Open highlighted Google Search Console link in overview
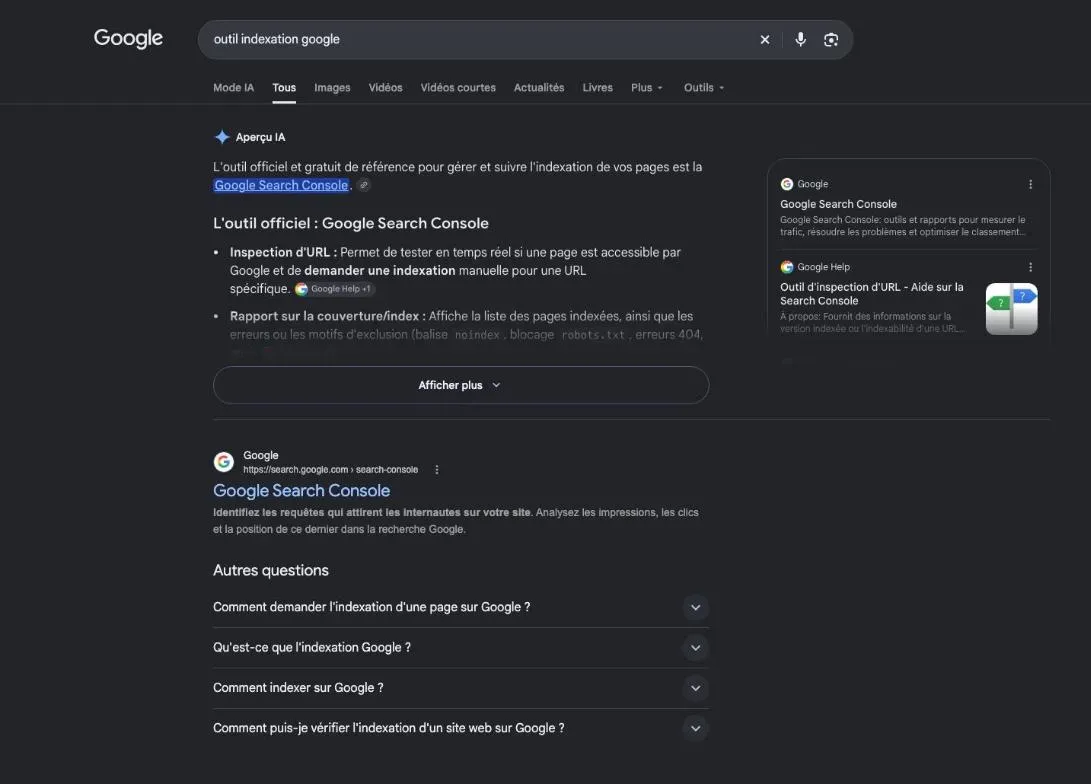1091x784 pixels. tap(281, 185)
